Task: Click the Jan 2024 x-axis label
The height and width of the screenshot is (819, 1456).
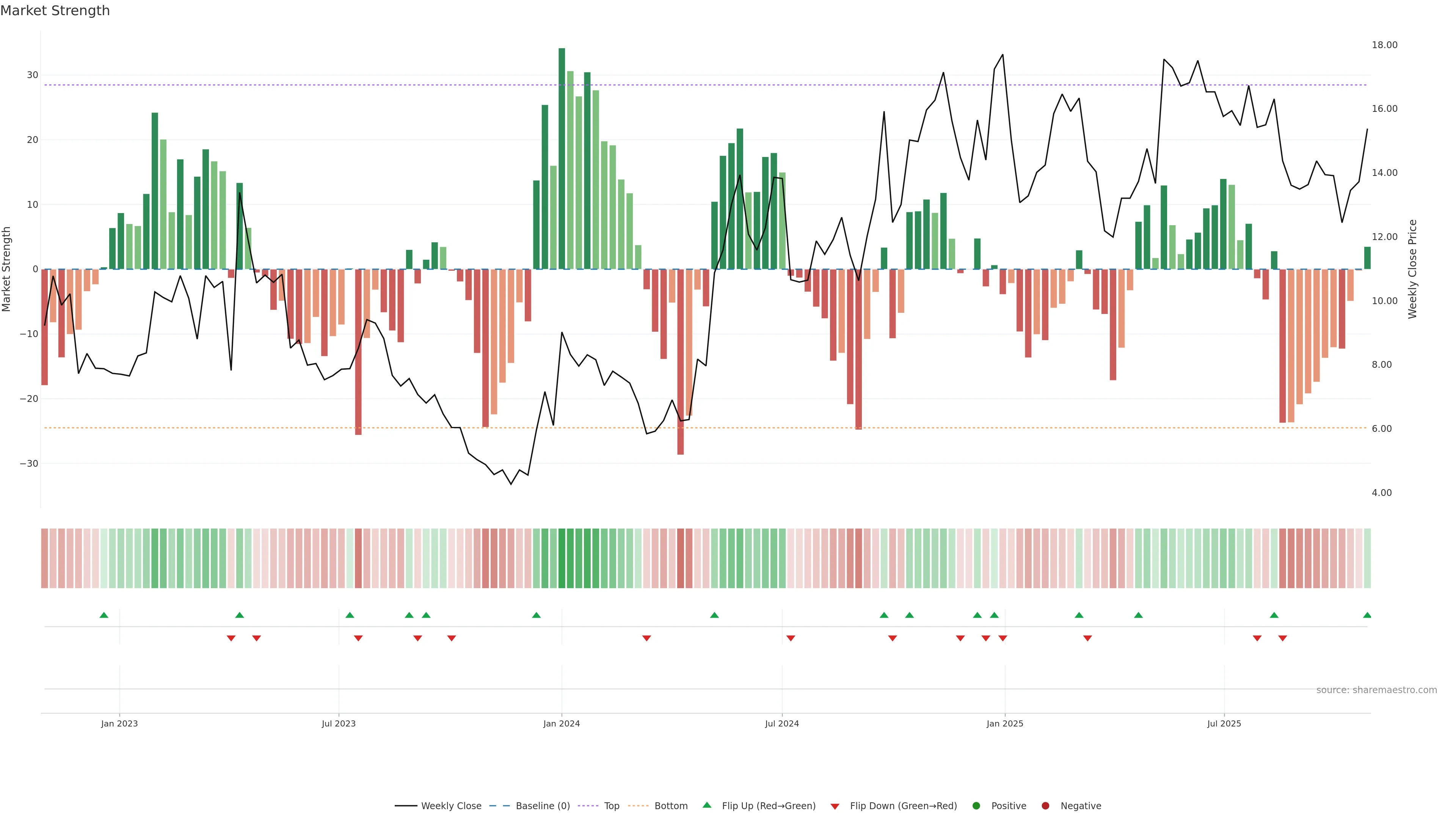Action: [561, 723]
